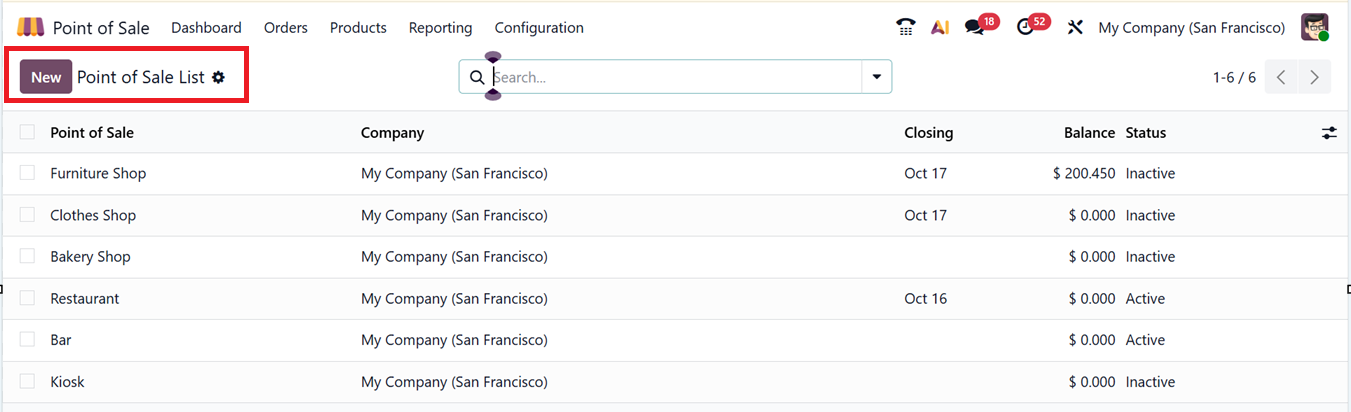Open the My Company (San Francisco) switcher
Image resolution: width=1351 pixels, height=412 pixels.
(1191, 28)
